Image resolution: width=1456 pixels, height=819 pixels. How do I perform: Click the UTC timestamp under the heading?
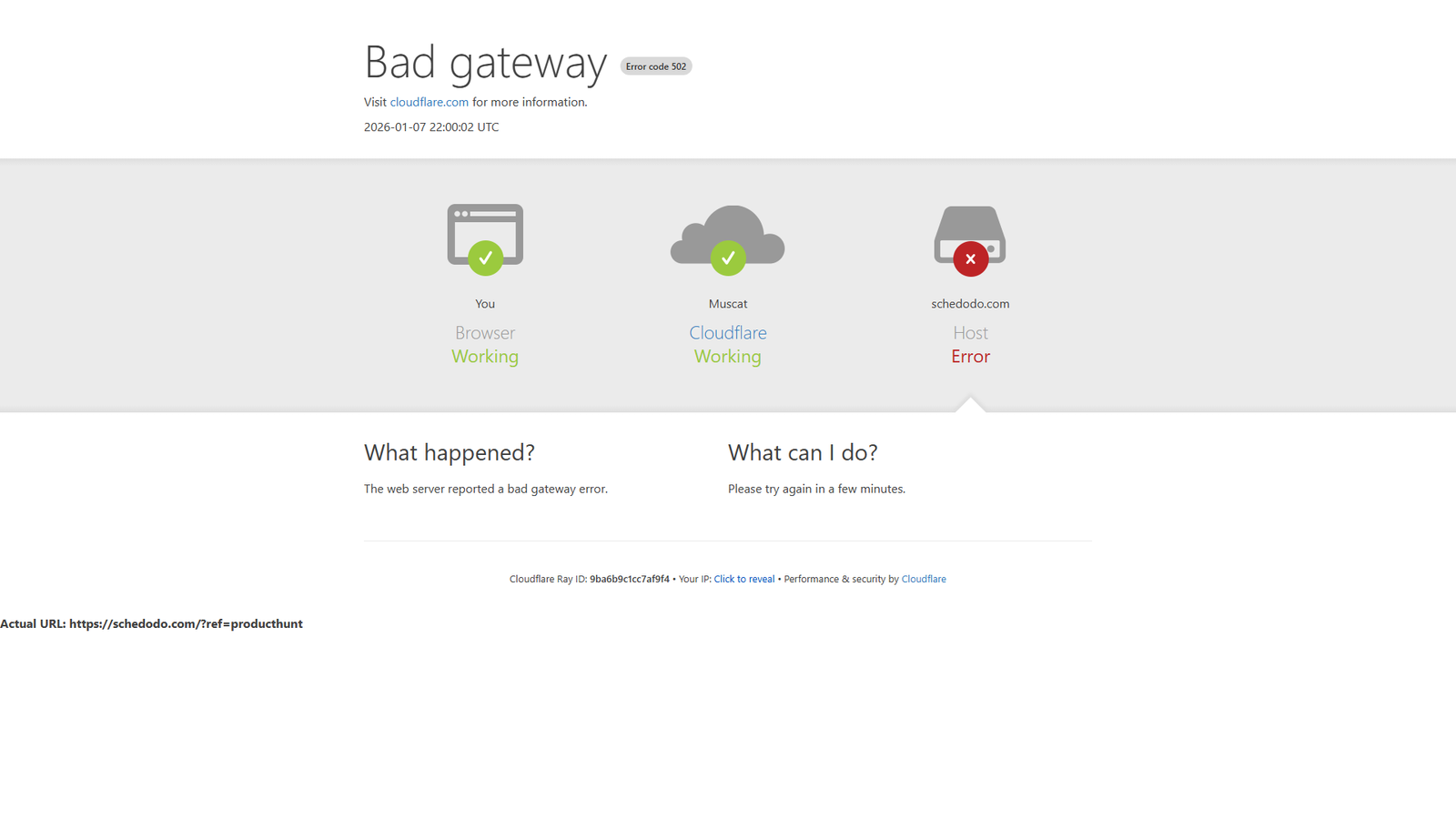coord(431,127)
